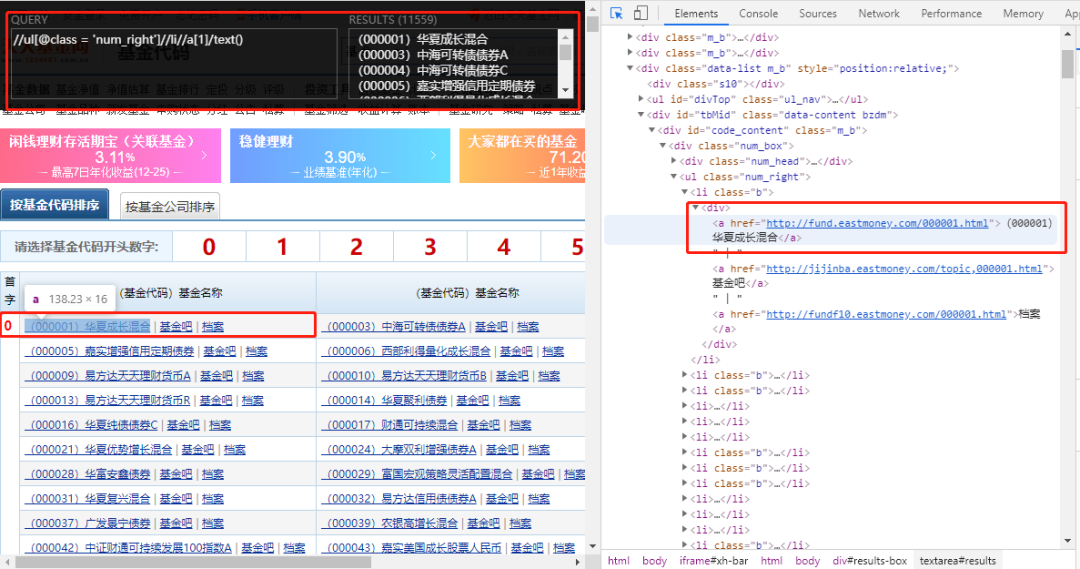Click the results box scroll up arrow
The height and width of the screenshot is (569, 1080).
[x=565, y=37]
